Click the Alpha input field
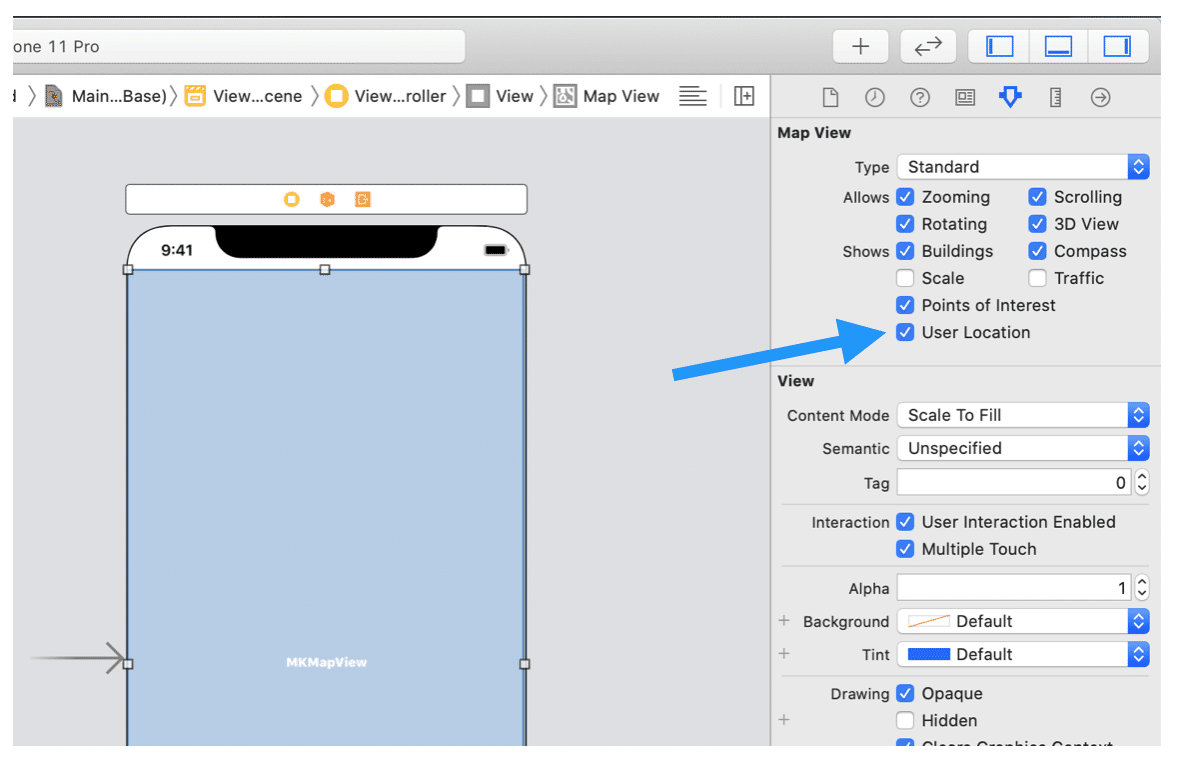 pyautogui.click(x=1014, y=588)
